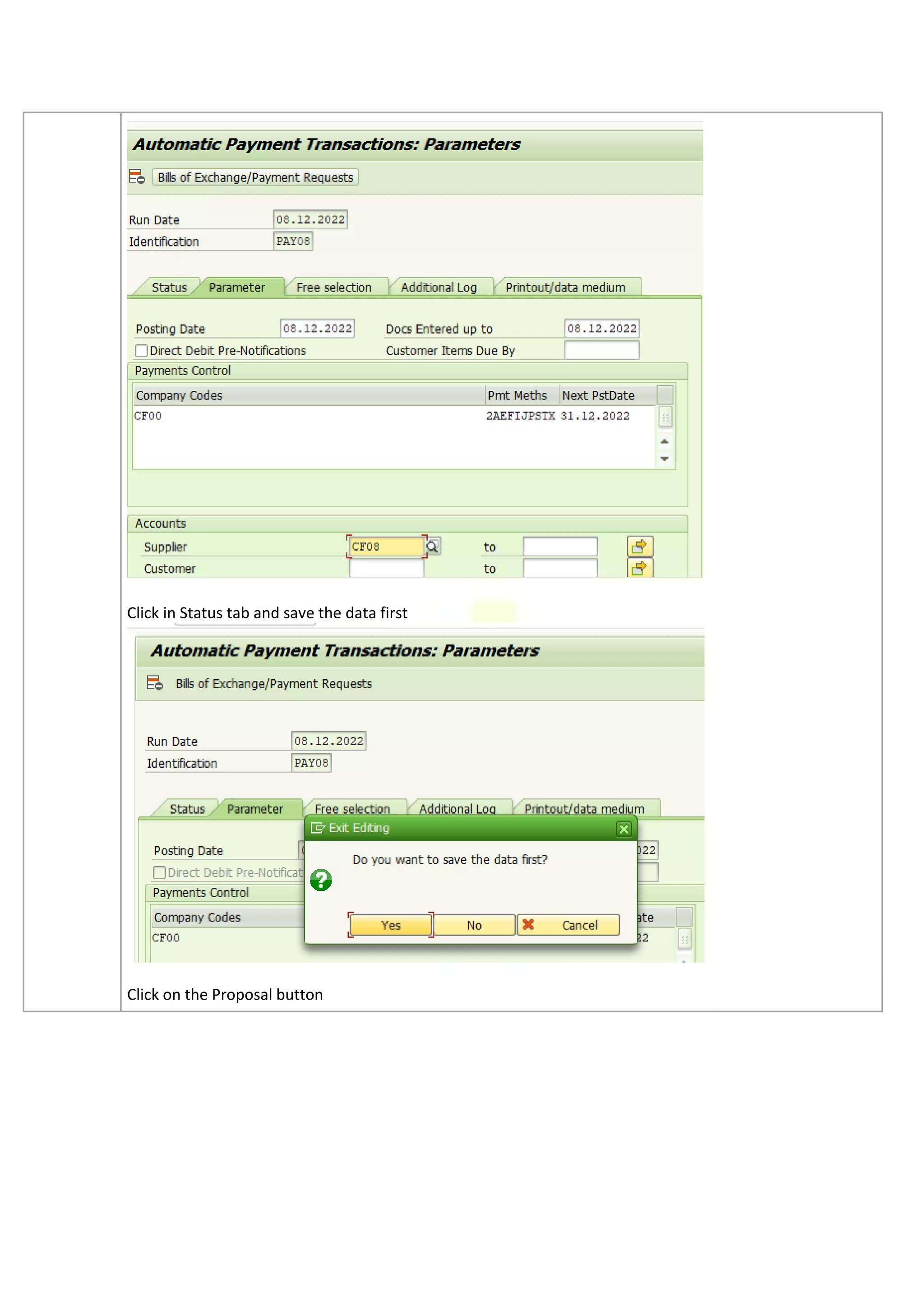Click No in the Exit Editing dialog
Screen dimensions: 924x1307
475,925
